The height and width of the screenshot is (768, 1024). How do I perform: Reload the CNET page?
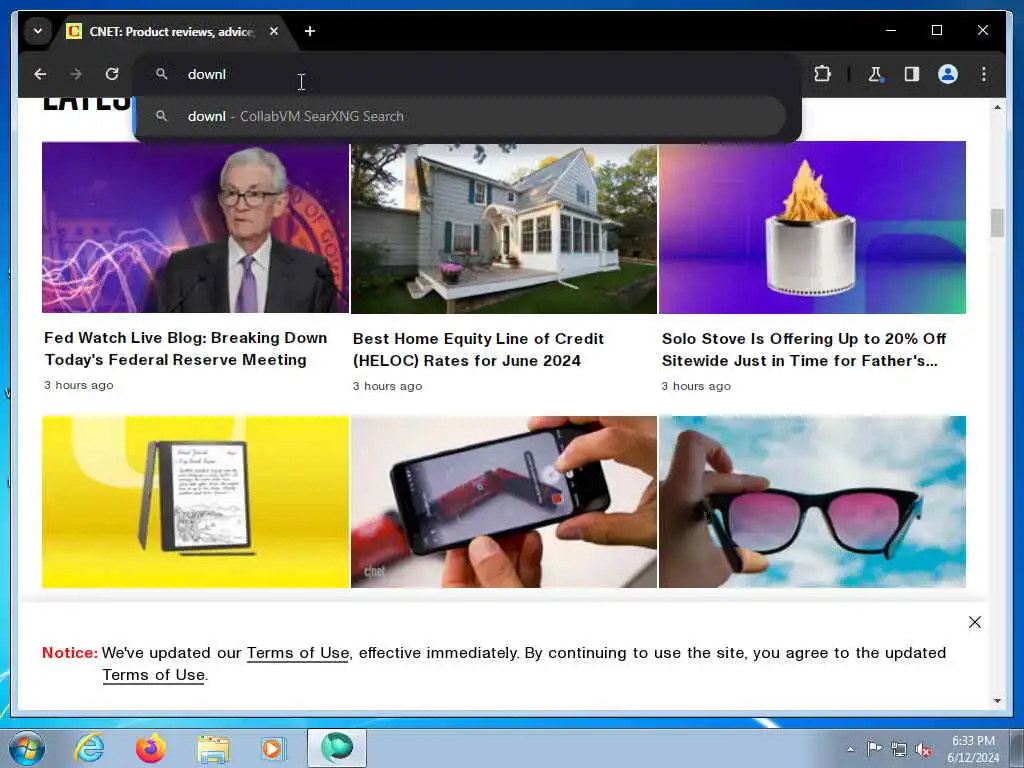(x=112, y=74)
